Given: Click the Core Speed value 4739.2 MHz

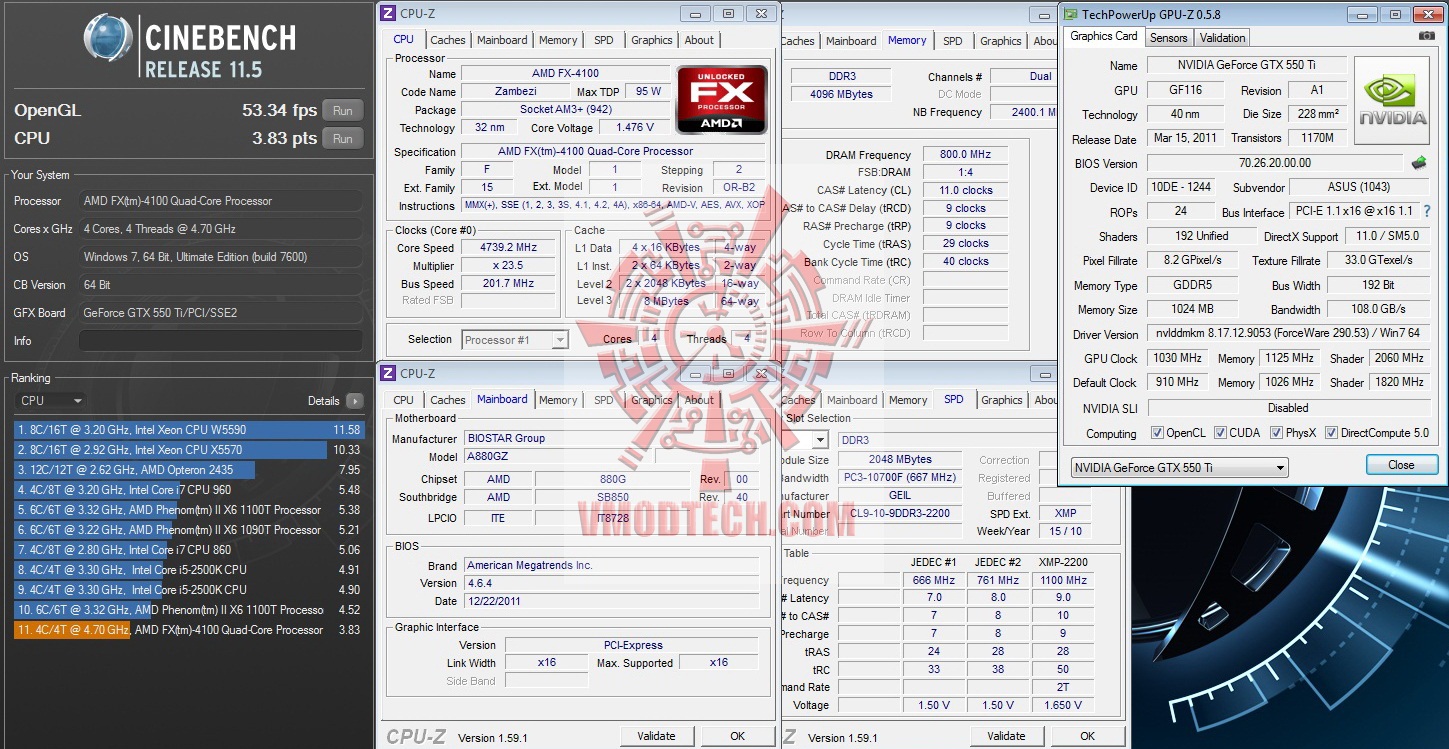Looking at the screenshot, I should point(508,248).
